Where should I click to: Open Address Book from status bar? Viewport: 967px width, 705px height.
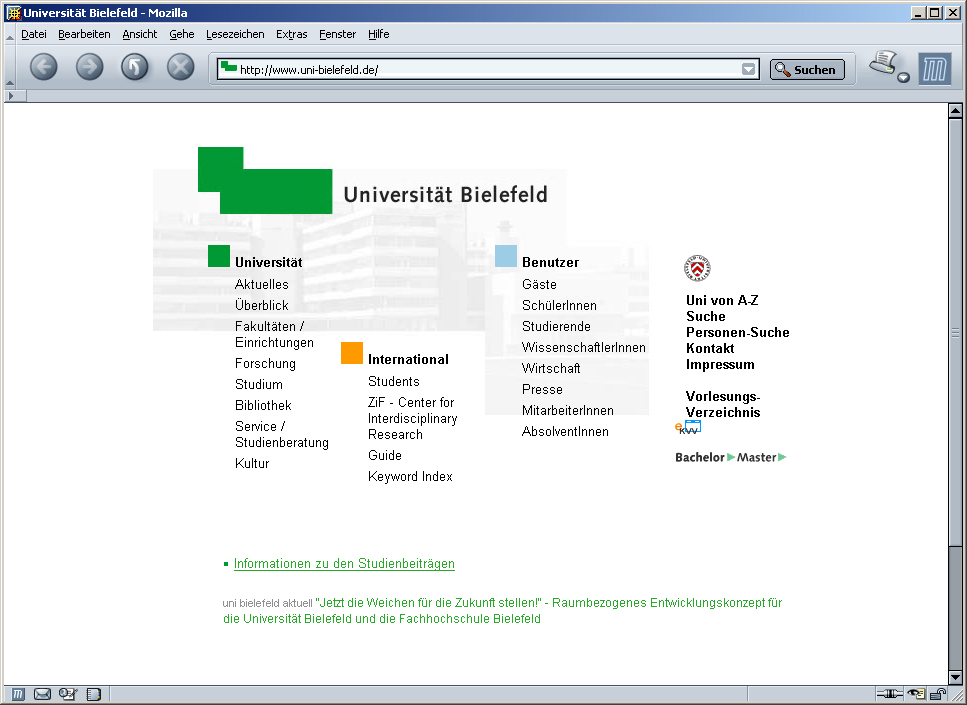click(x=94, y=694)
